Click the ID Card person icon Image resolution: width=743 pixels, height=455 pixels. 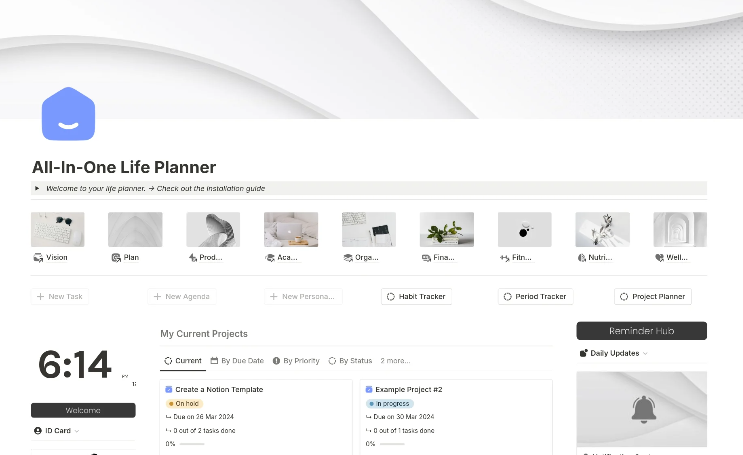[x=38, y=430]
